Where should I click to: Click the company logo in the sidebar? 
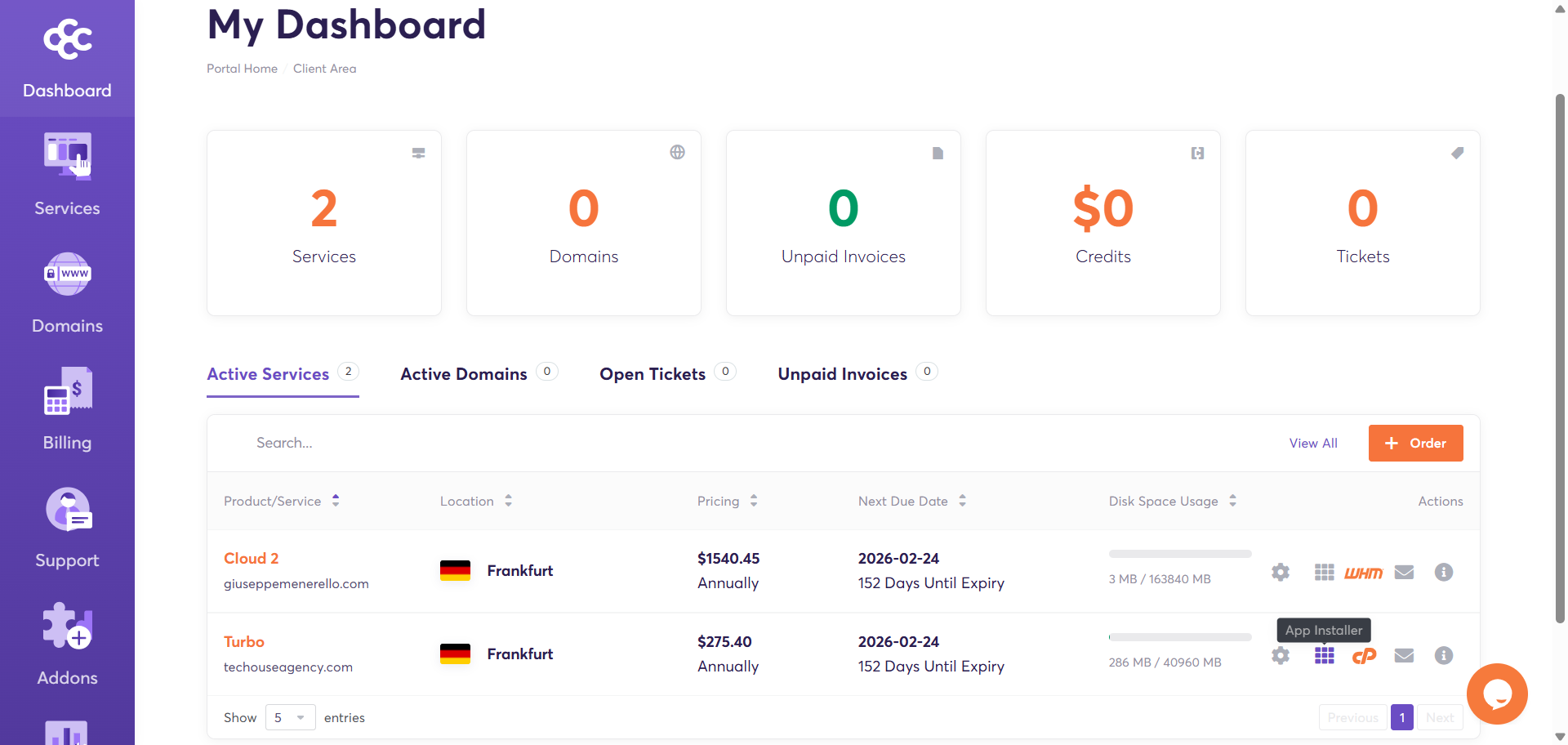(x=68, y=39)
